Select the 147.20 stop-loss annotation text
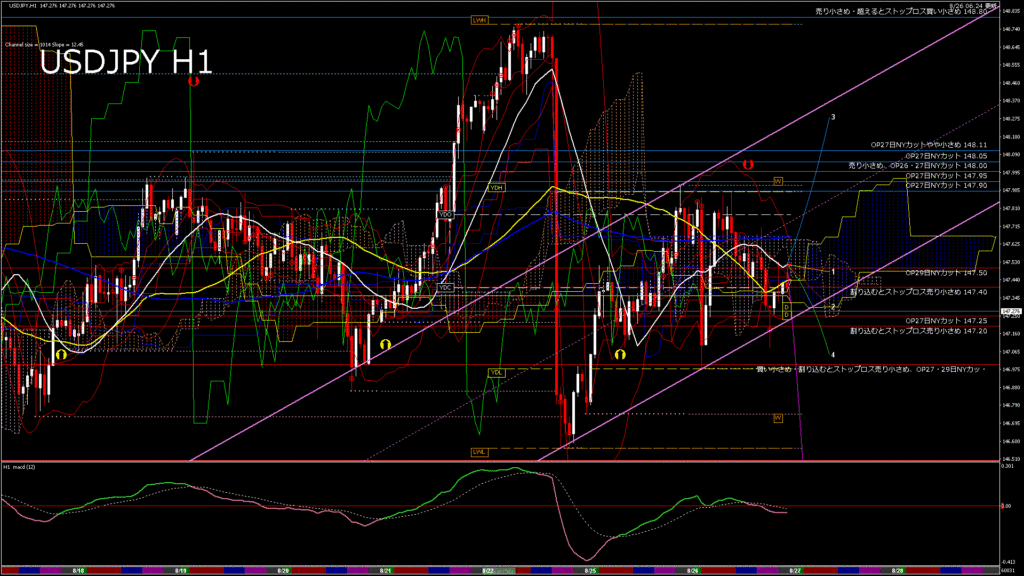The width and height of the screenshot is (1024, 576). click(918, 329)
